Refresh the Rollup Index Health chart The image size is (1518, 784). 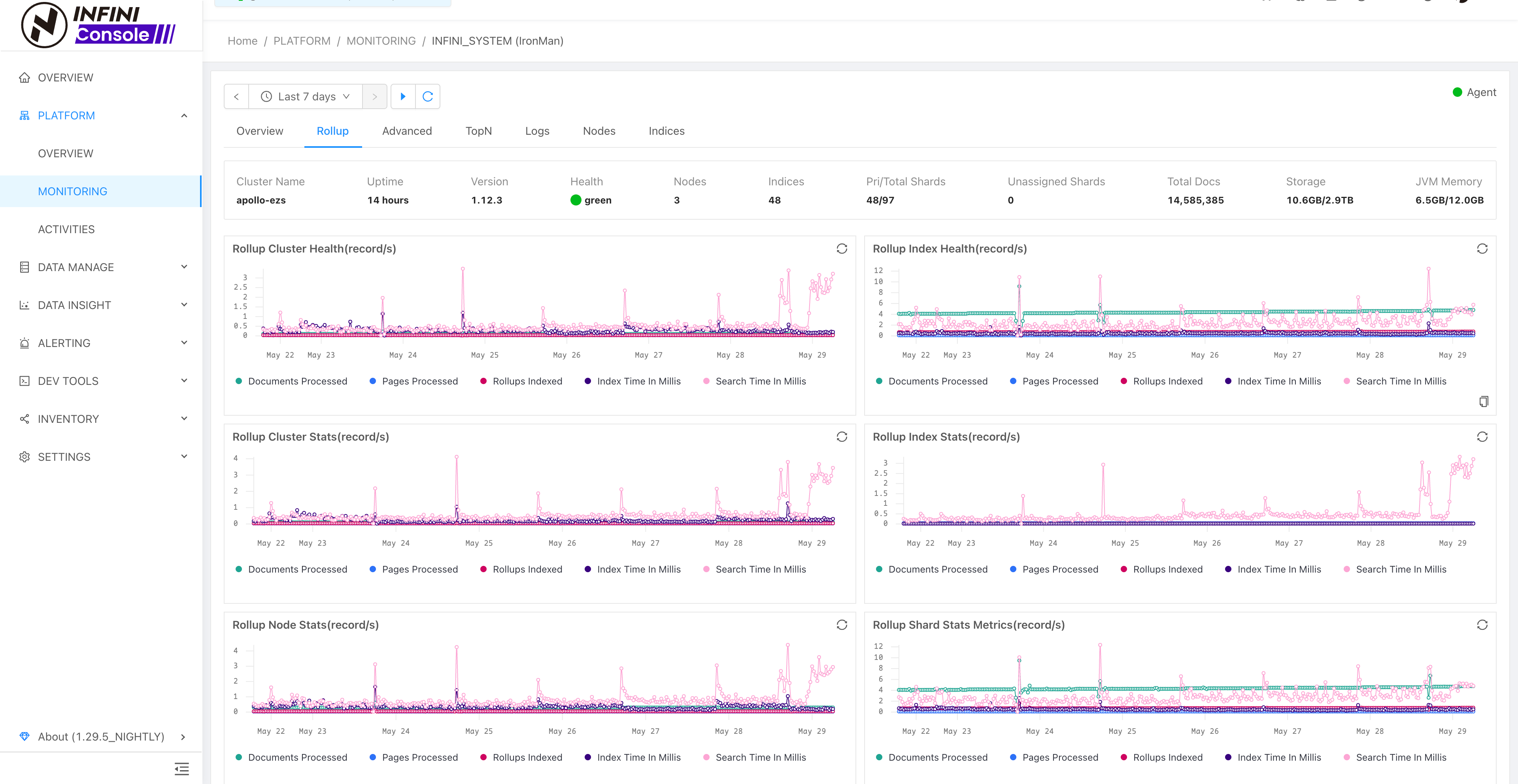(1482, 249)
